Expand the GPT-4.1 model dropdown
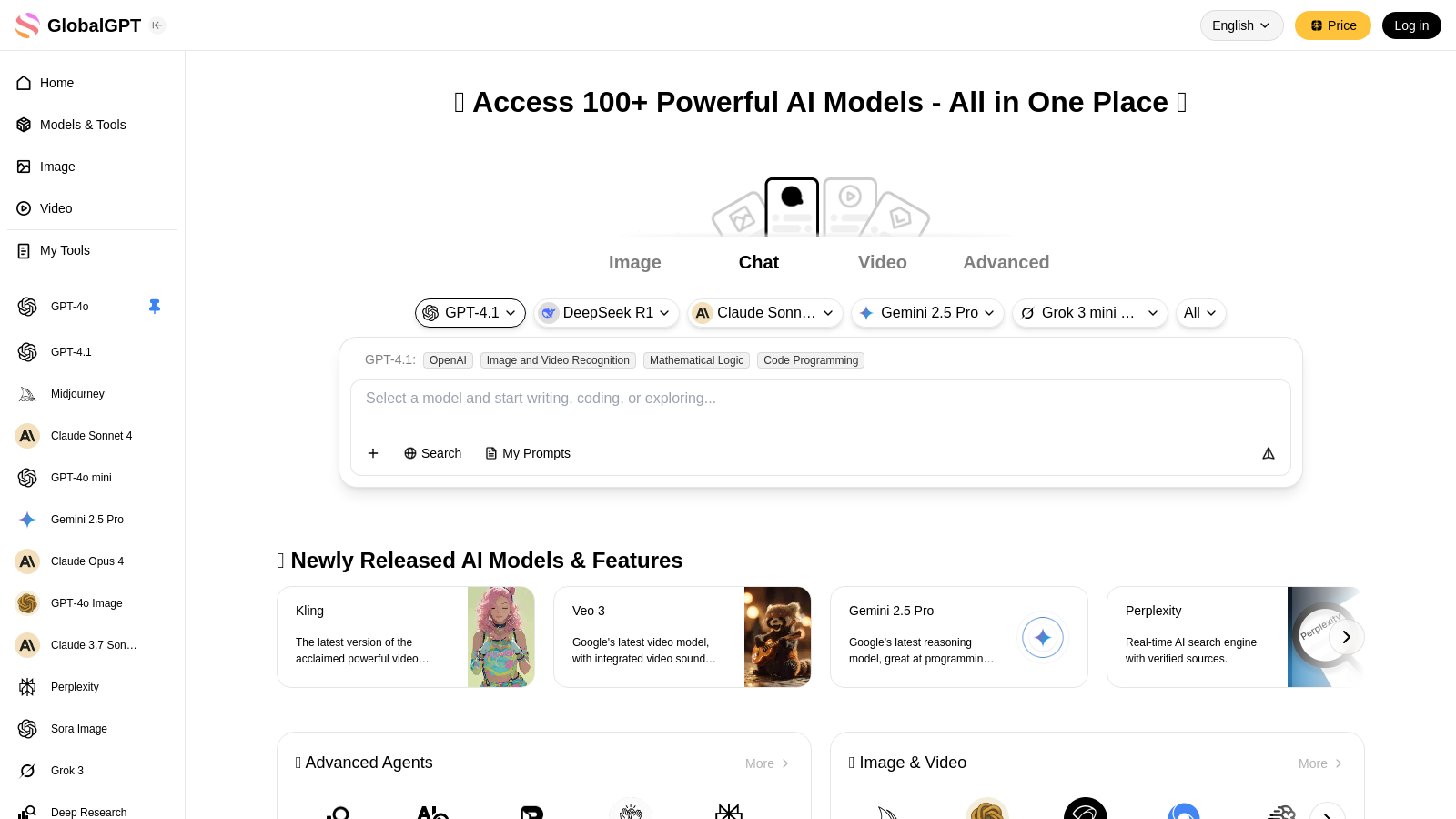Screen dimensions: 1456x819 click(511, 313)
